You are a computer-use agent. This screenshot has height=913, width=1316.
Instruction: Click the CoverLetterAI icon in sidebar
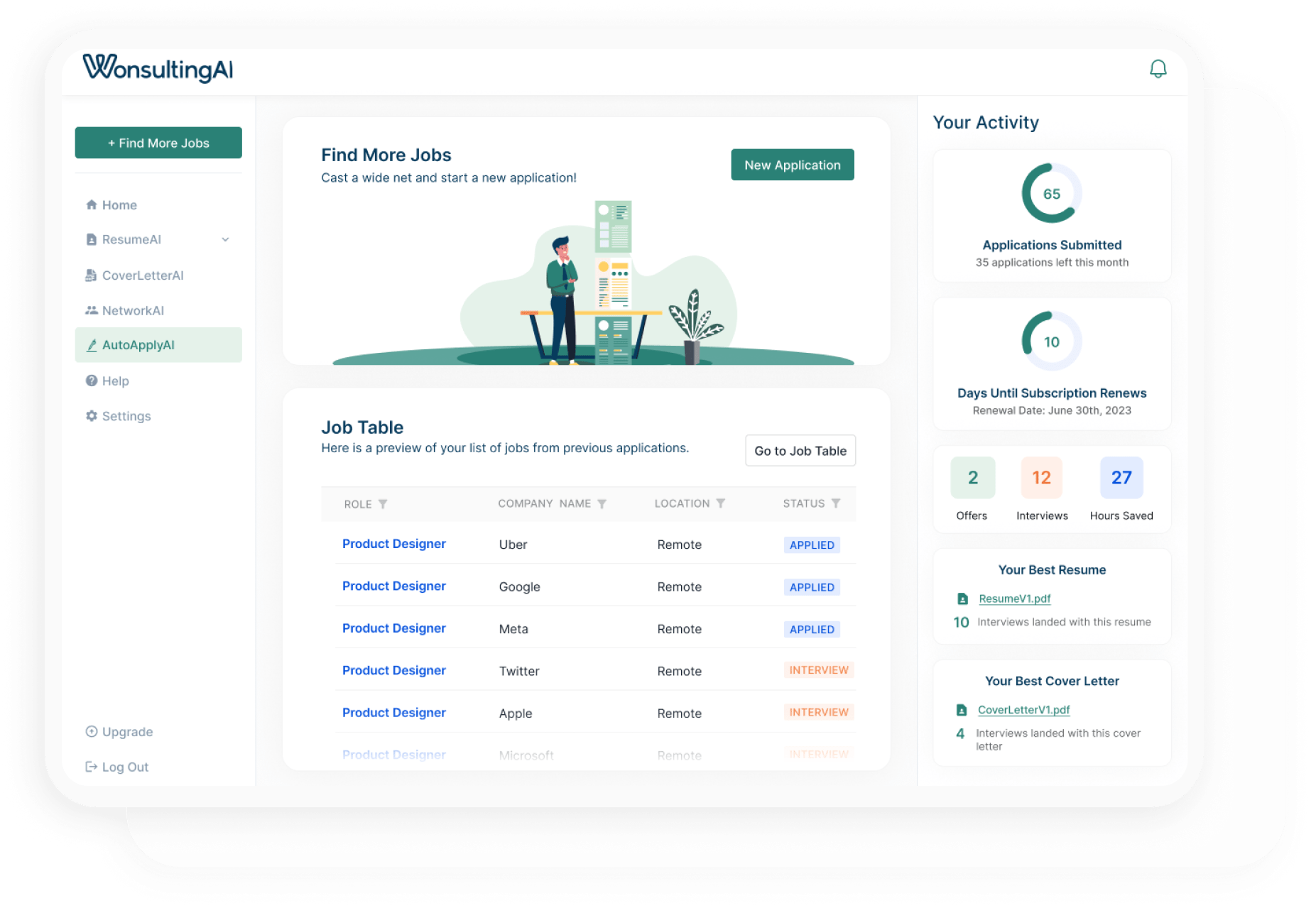pyautogui.click(x=92, y=275)
